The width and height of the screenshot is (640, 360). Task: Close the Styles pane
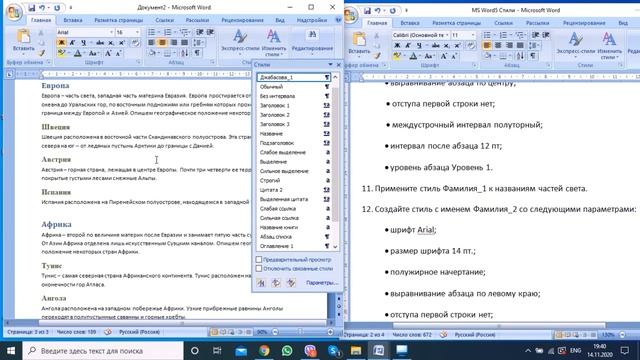click(x=338, y=64)
